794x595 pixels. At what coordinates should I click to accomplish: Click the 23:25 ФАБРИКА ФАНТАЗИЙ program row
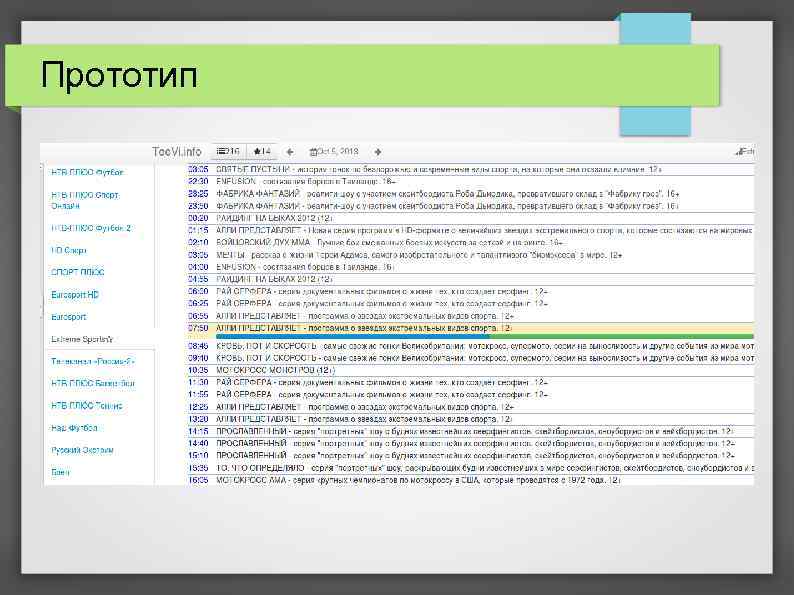[x=470, y=193]
